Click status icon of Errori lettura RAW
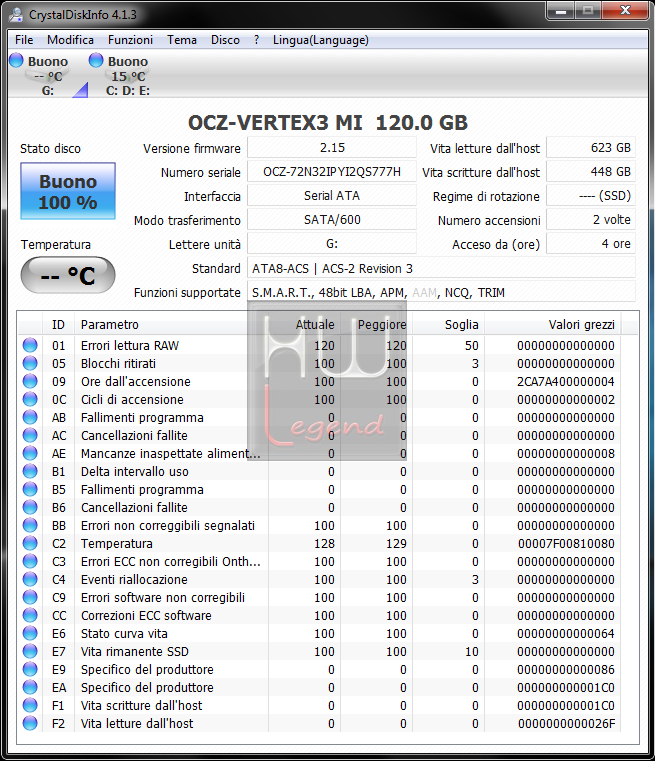The image size is (655, 761). [30, 345]
